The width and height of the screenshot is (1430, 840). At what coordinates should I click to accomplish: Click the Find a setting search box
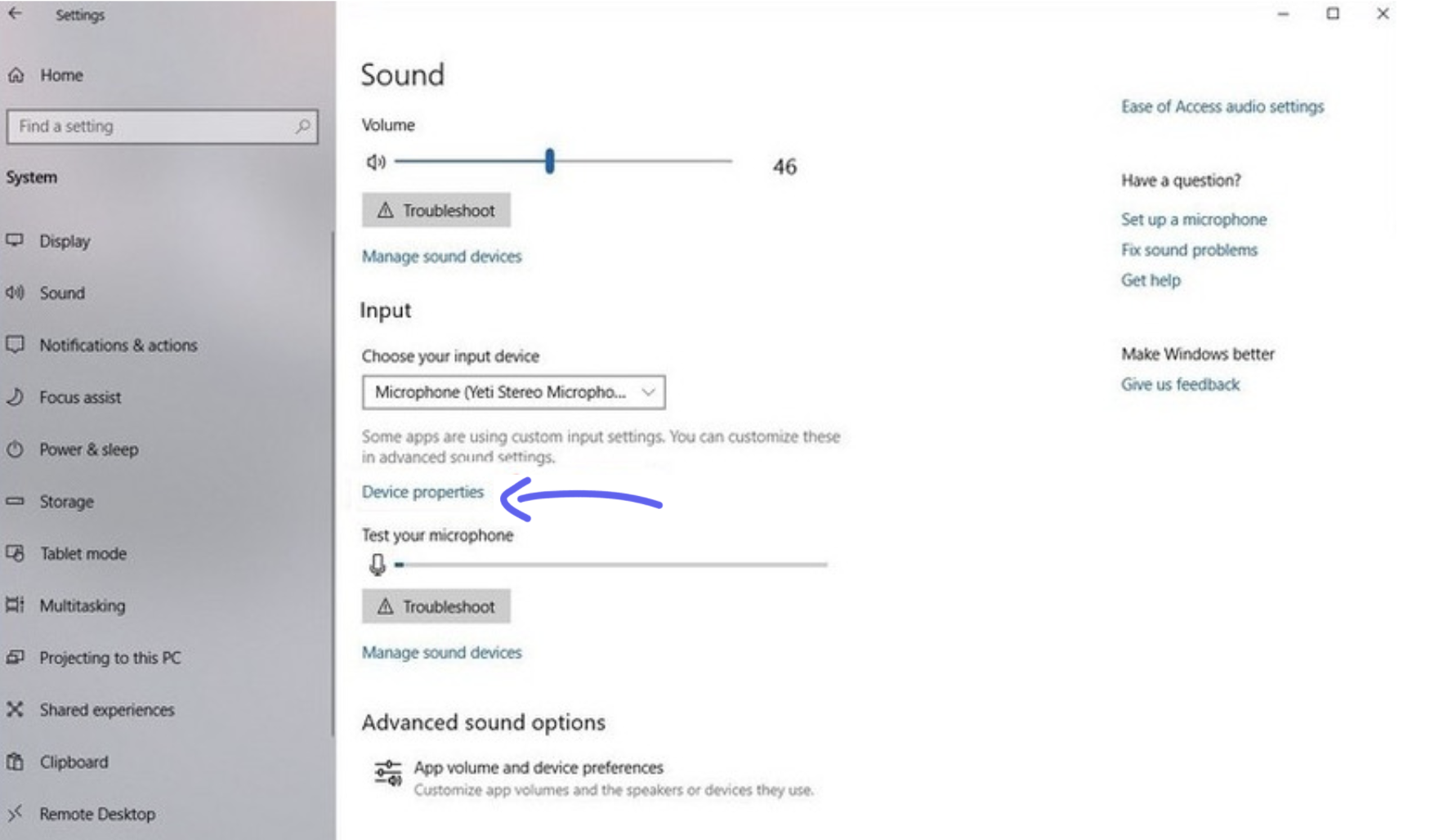coord(162,127)
